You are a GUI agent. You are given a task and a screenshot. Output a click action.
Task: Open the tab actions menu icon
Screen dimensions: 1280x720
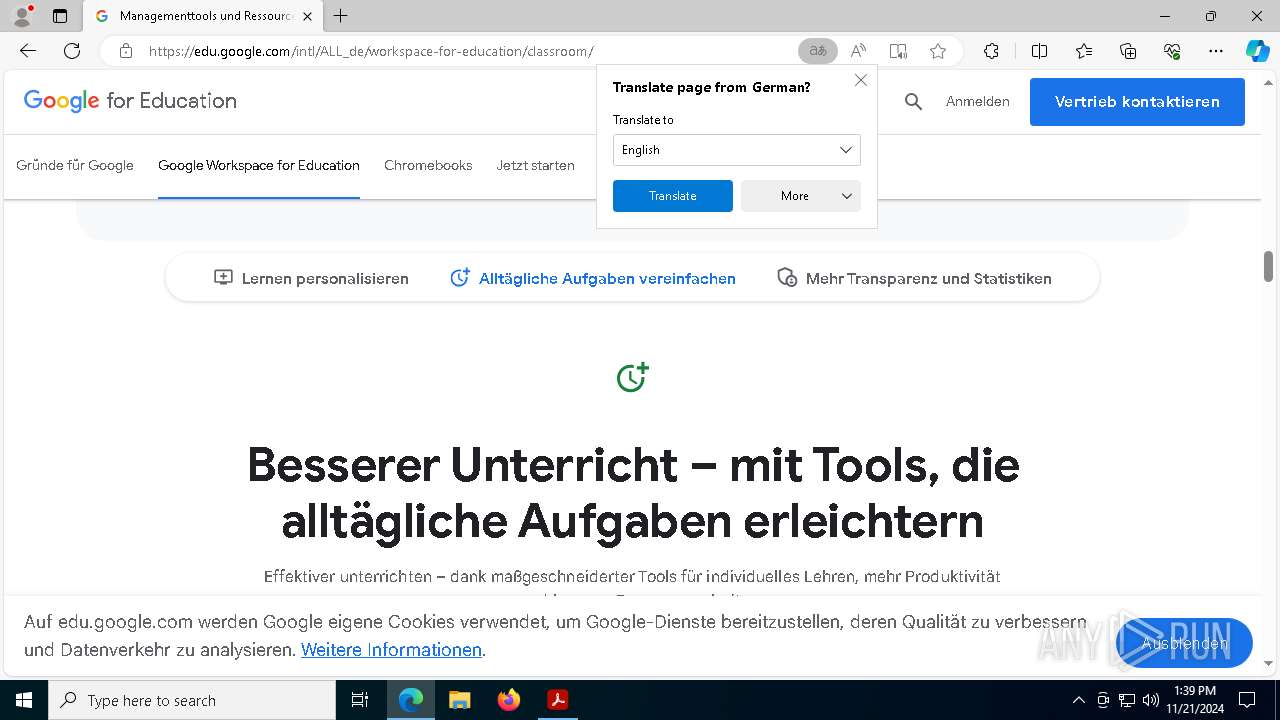click(x=60, y=16)
